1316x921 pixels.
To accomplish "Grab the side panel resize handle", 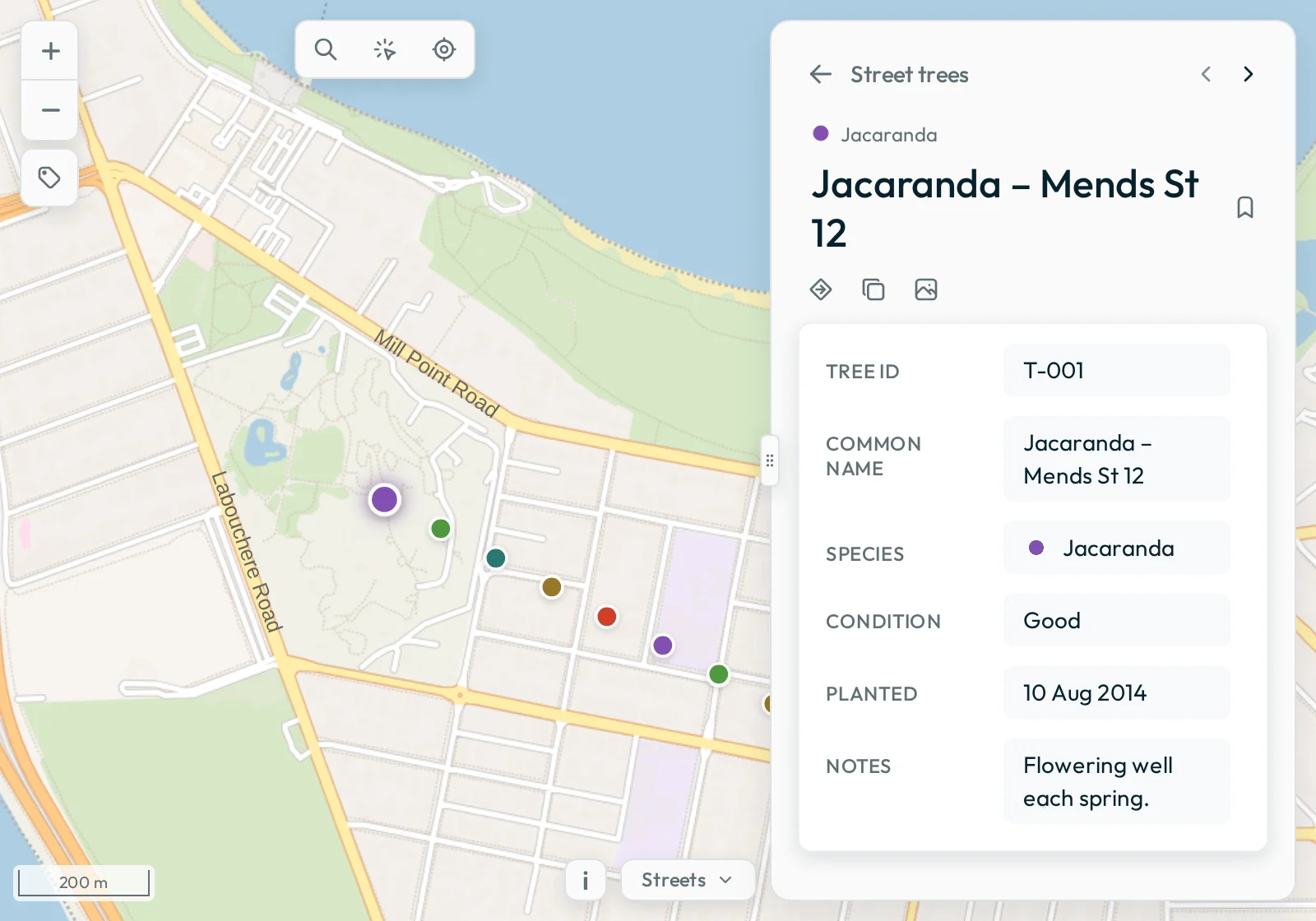I will [770, 460].
